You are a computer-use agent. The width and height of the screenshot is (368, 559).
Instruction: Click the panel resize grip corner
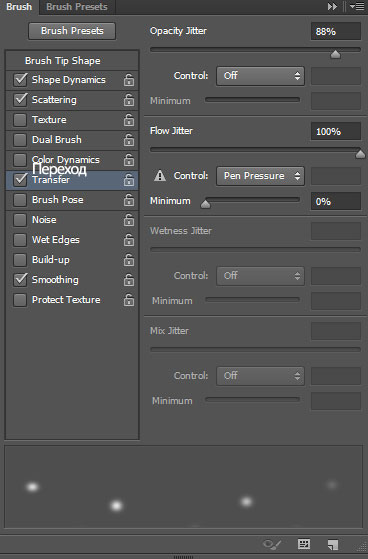pyautogui.click(x=362, y=547)
